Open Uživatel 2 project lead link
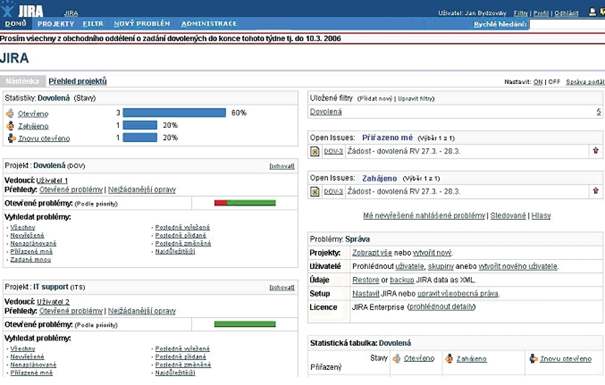 tap(53, 302)
